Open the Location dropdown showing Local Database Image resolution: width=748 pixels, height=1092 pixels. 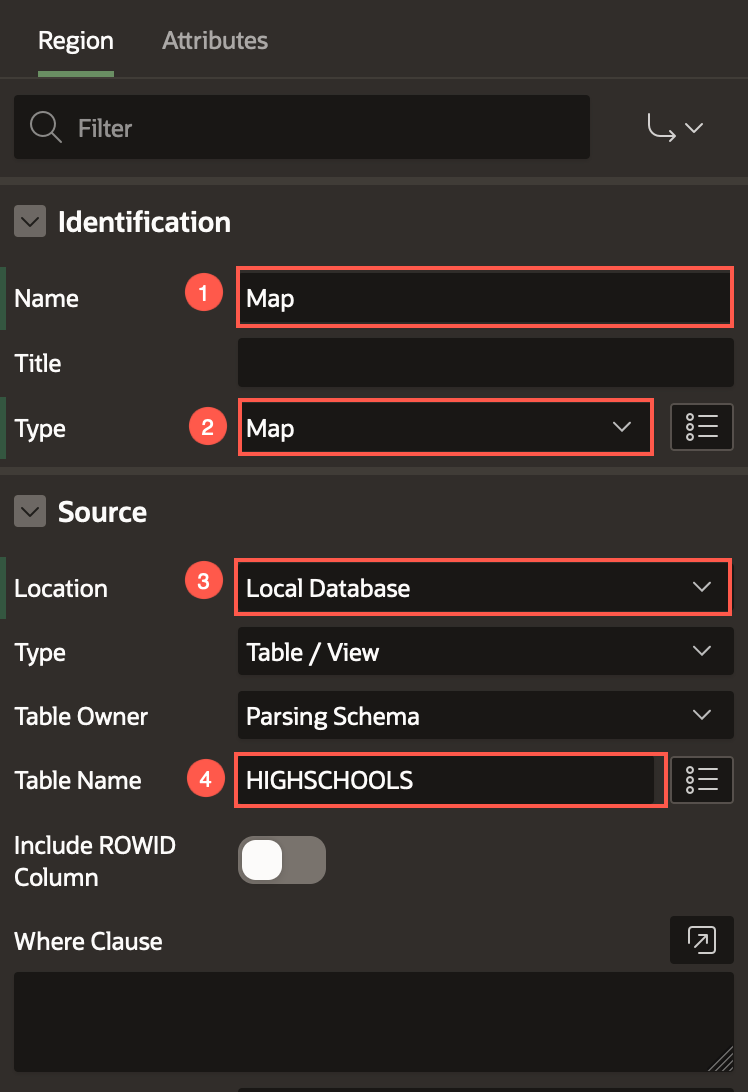484,588
